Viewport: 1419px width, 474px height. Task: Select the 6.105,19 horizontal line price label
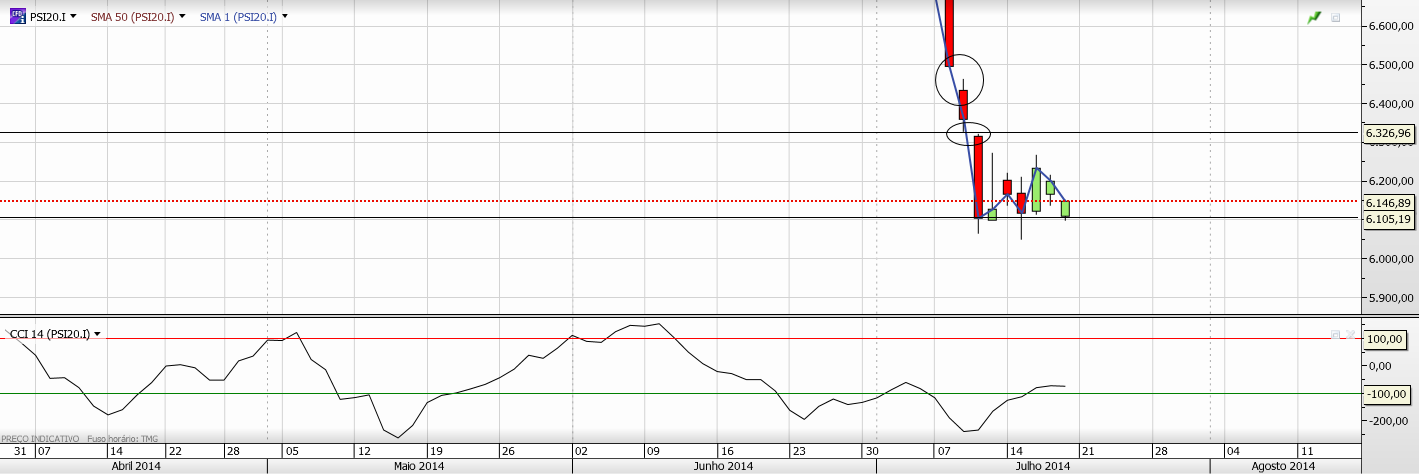point(1388,219)
